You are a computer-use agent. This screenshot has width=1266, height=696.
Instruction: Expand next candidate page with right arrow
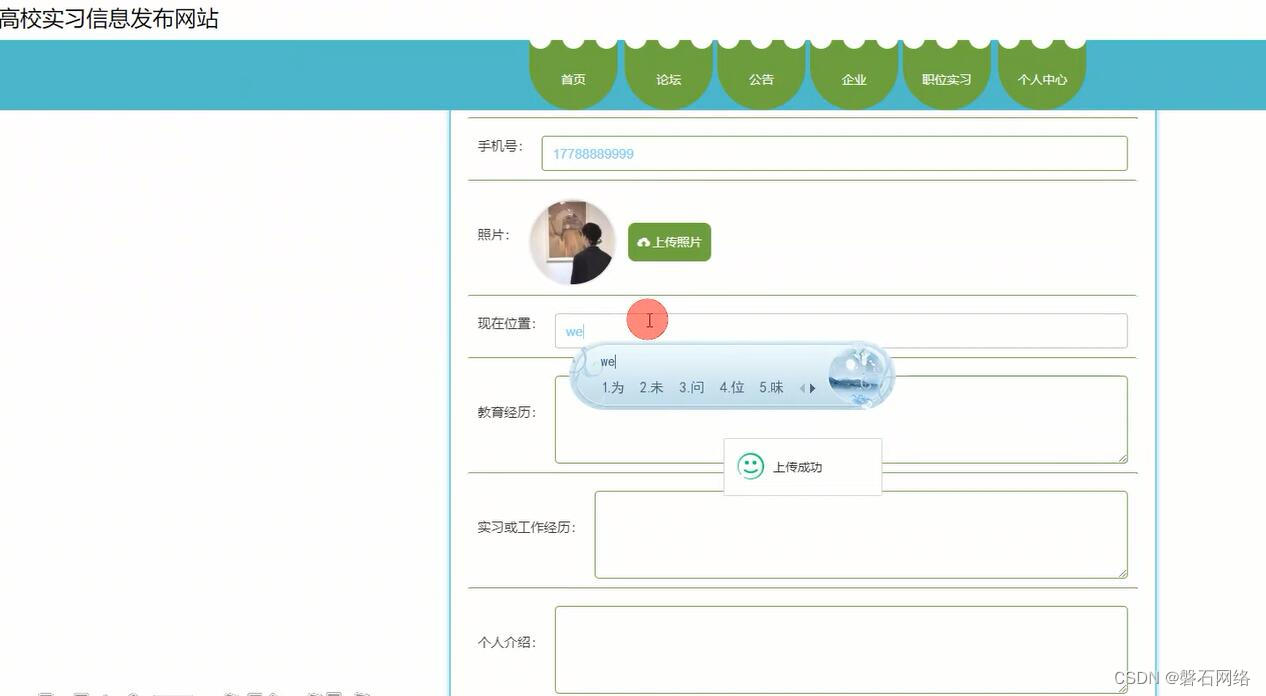pos(812,388)
